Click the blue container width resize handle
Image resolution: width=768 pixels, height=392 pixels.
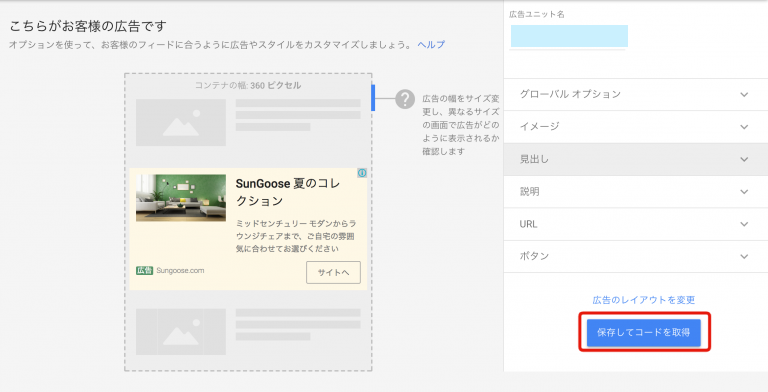373,98
